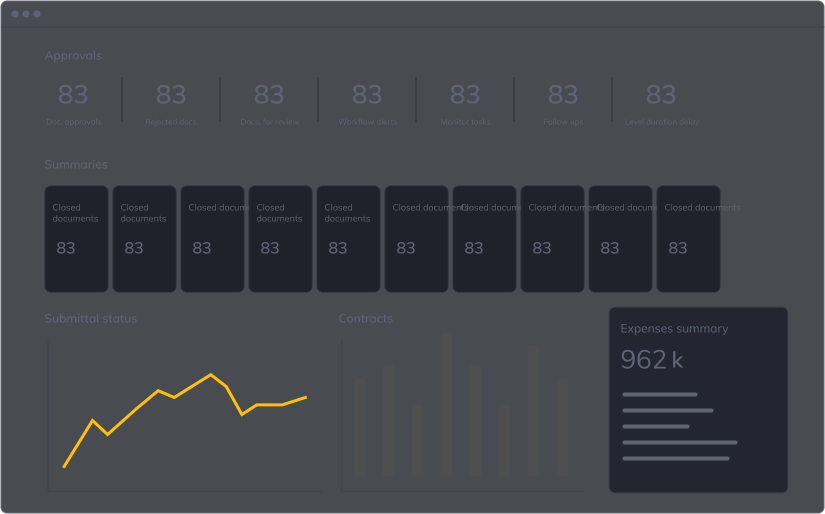825x514 pixels.
Task: Select the last Closed documents card
Action: tap(688, 238)
